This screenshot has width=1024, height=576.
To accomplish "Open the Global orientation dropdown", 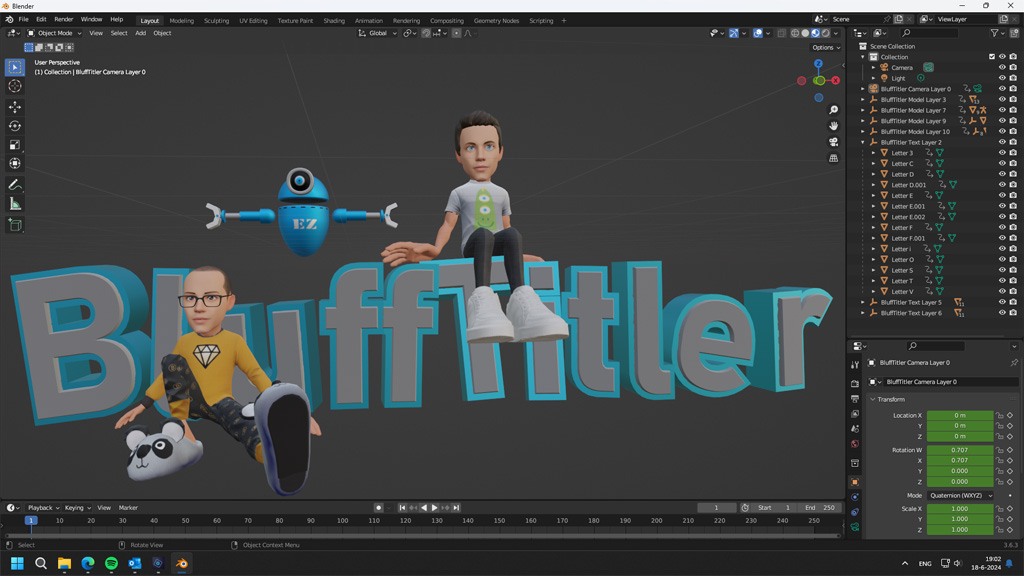I will [x=377, y=33].
